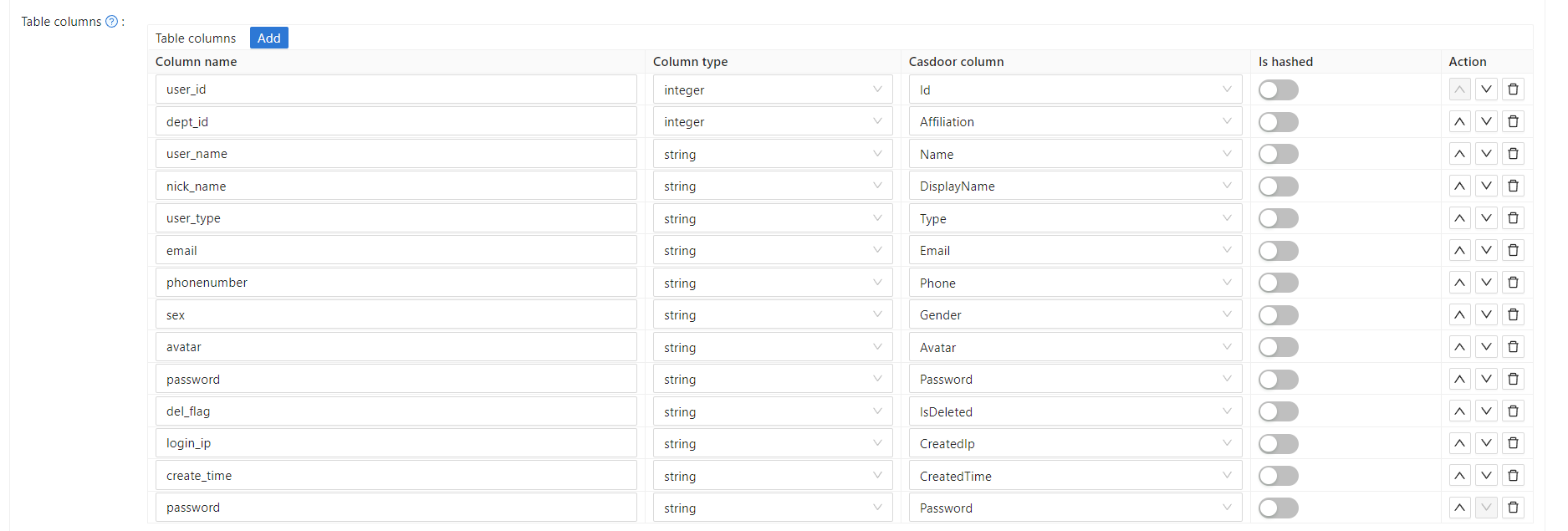Move dept_id row up

click(x=1459, y=122)
